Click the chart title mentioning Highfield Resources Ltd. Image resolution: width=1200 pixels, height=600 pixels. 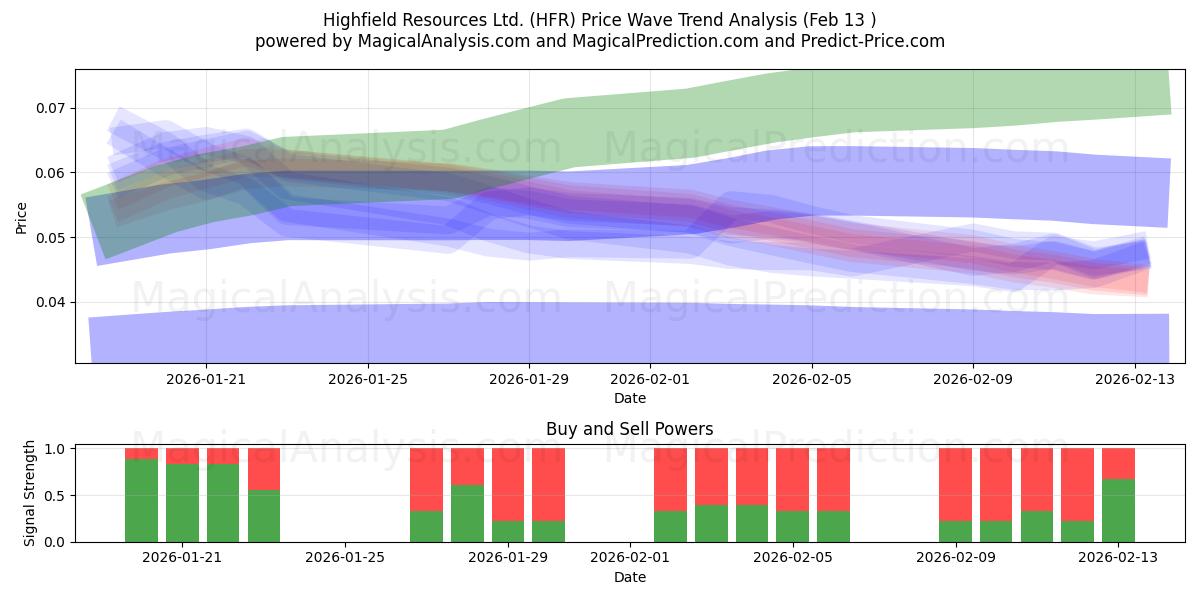click(x=600, y=20)
